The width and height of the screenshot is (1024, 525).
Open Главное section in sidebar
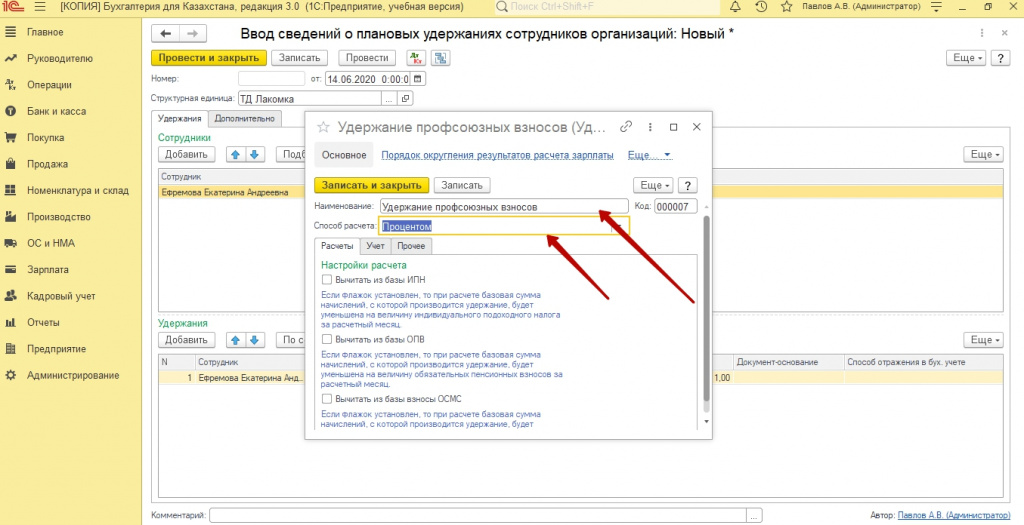[x=45, y=32]
